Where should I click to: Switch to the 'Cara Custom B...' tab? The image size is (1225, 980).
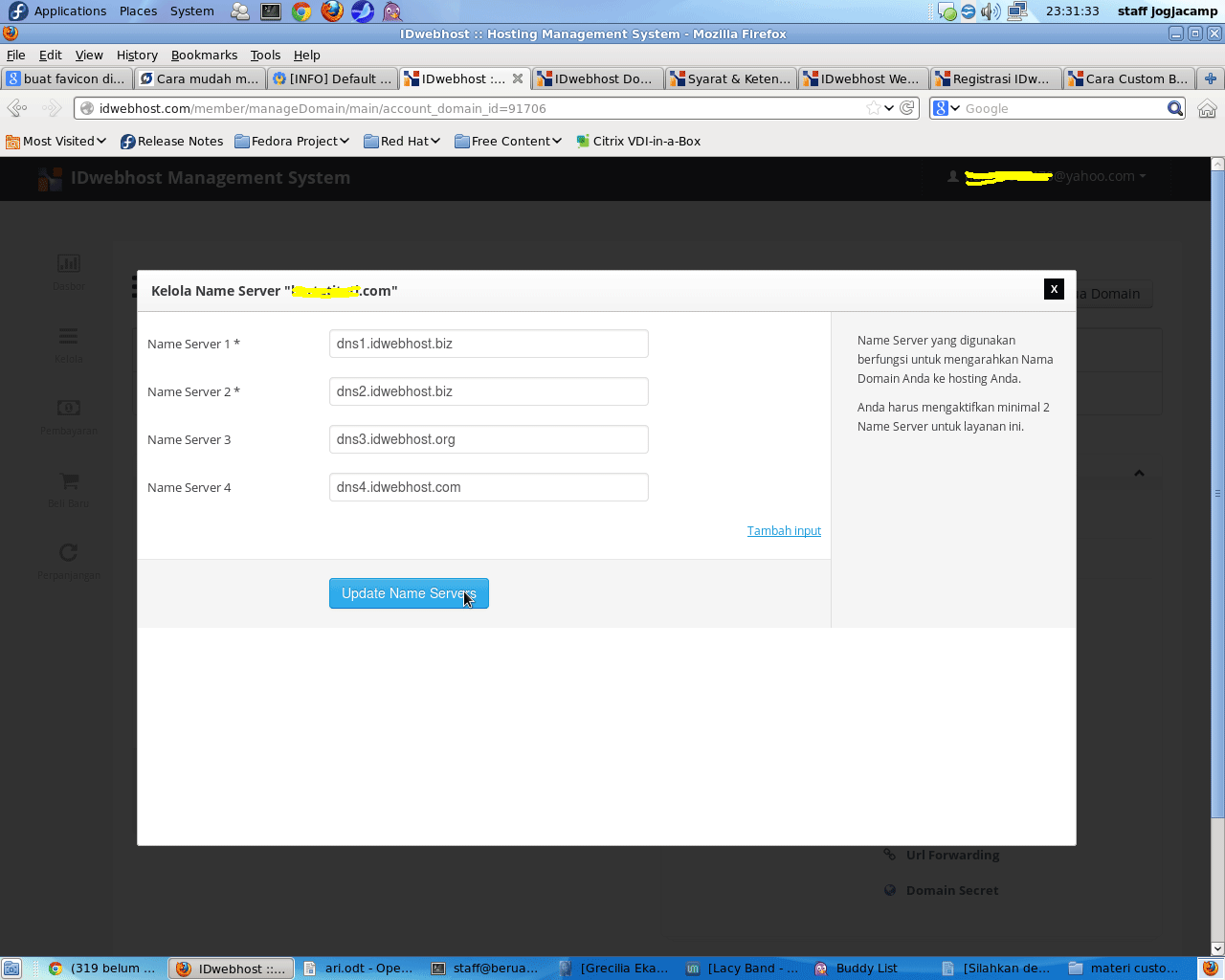point(1129,78)
